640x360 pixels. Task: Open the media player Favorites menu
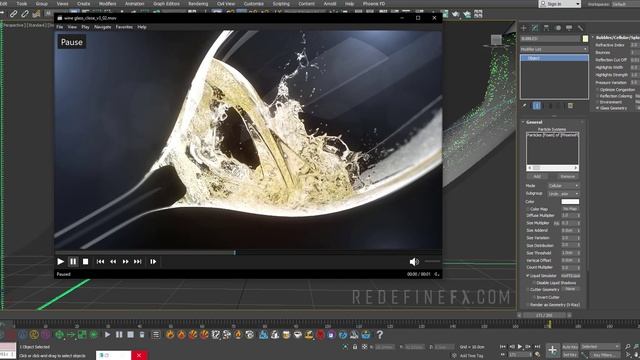coord(124,27)
